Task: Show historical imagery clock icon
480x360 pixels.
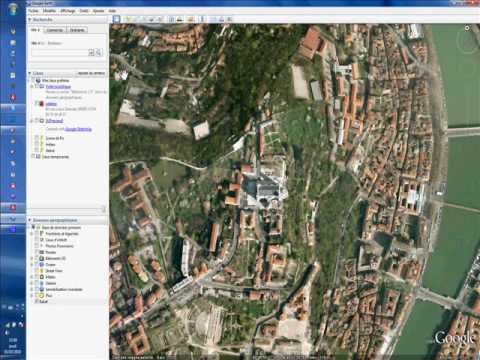Action: click(172, 19)
